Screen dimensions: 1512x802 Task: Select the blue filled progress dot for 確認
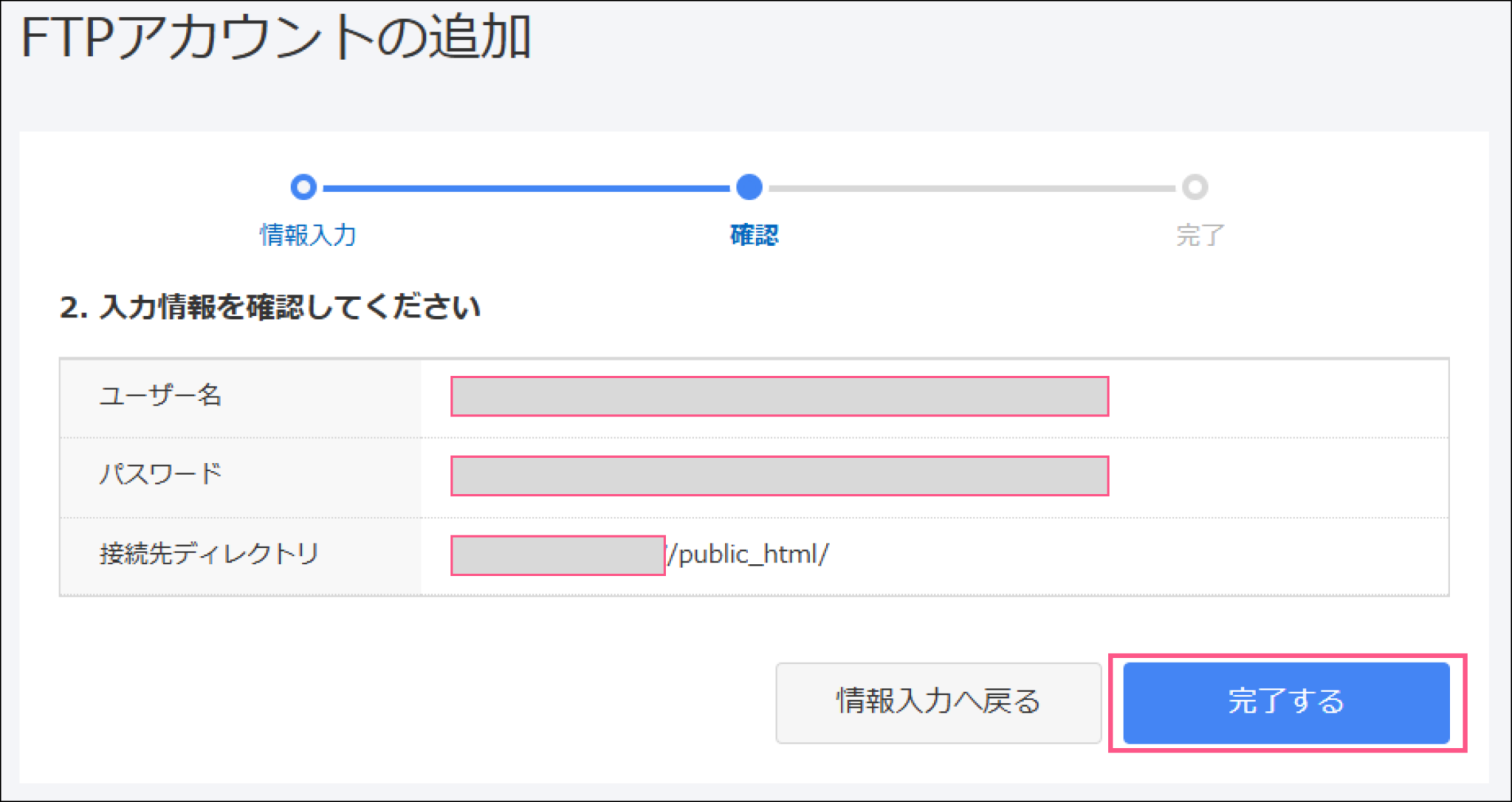(x=750, y=188)
